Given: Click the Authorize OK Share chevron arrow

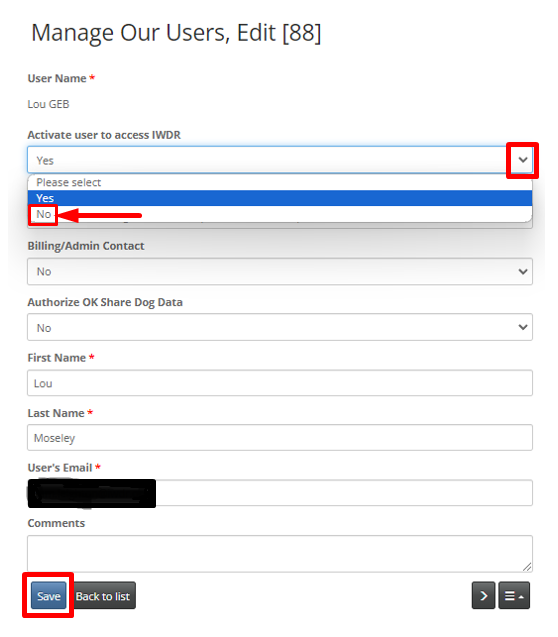Looking at the screenshot, I should click(523, 327).
